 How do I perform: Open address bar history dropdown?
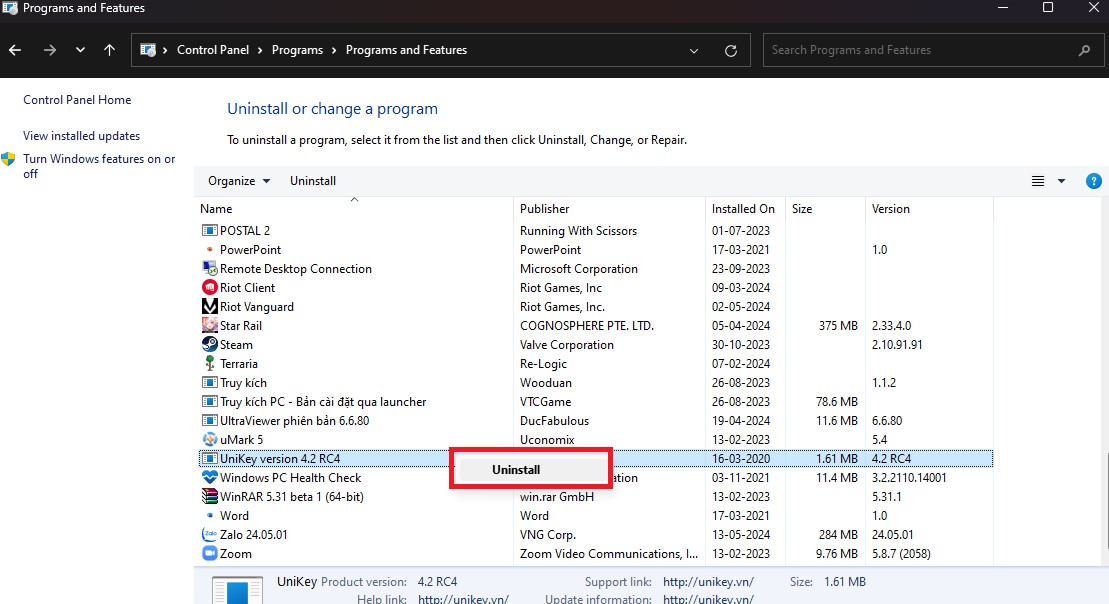point(694,51)
